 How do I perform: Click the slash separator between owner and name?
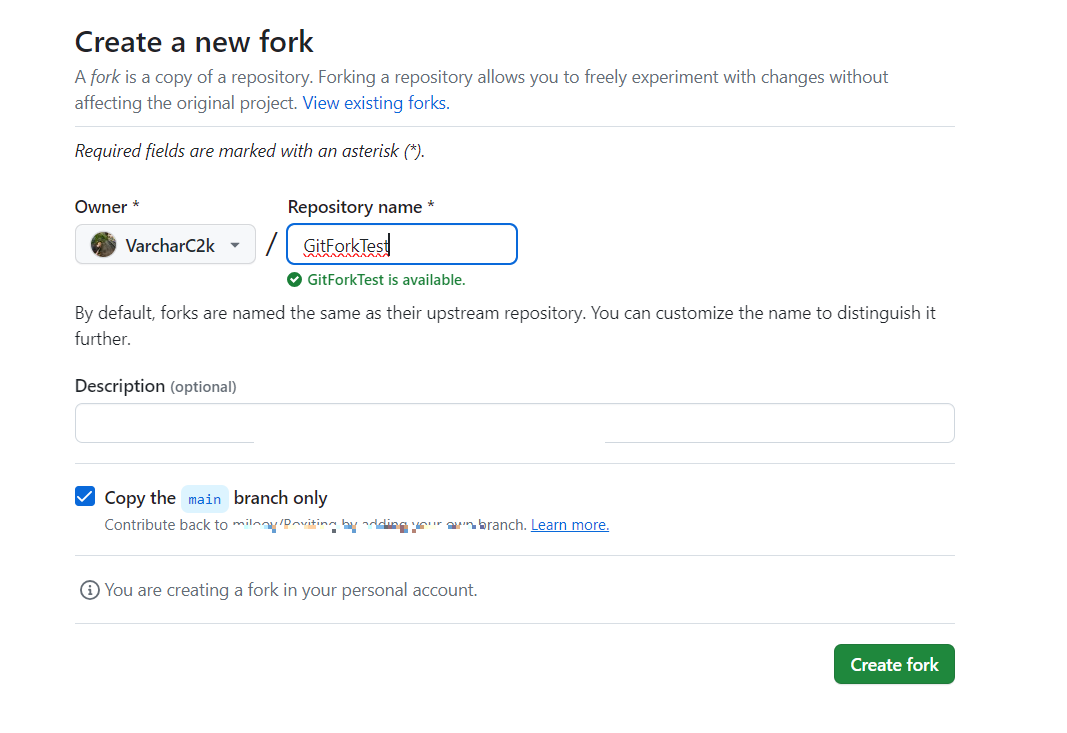(271, 245)
